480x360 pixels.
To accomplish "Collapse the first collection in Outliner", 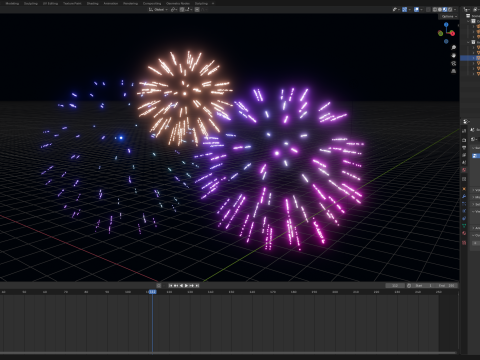I will coord(468,21).
